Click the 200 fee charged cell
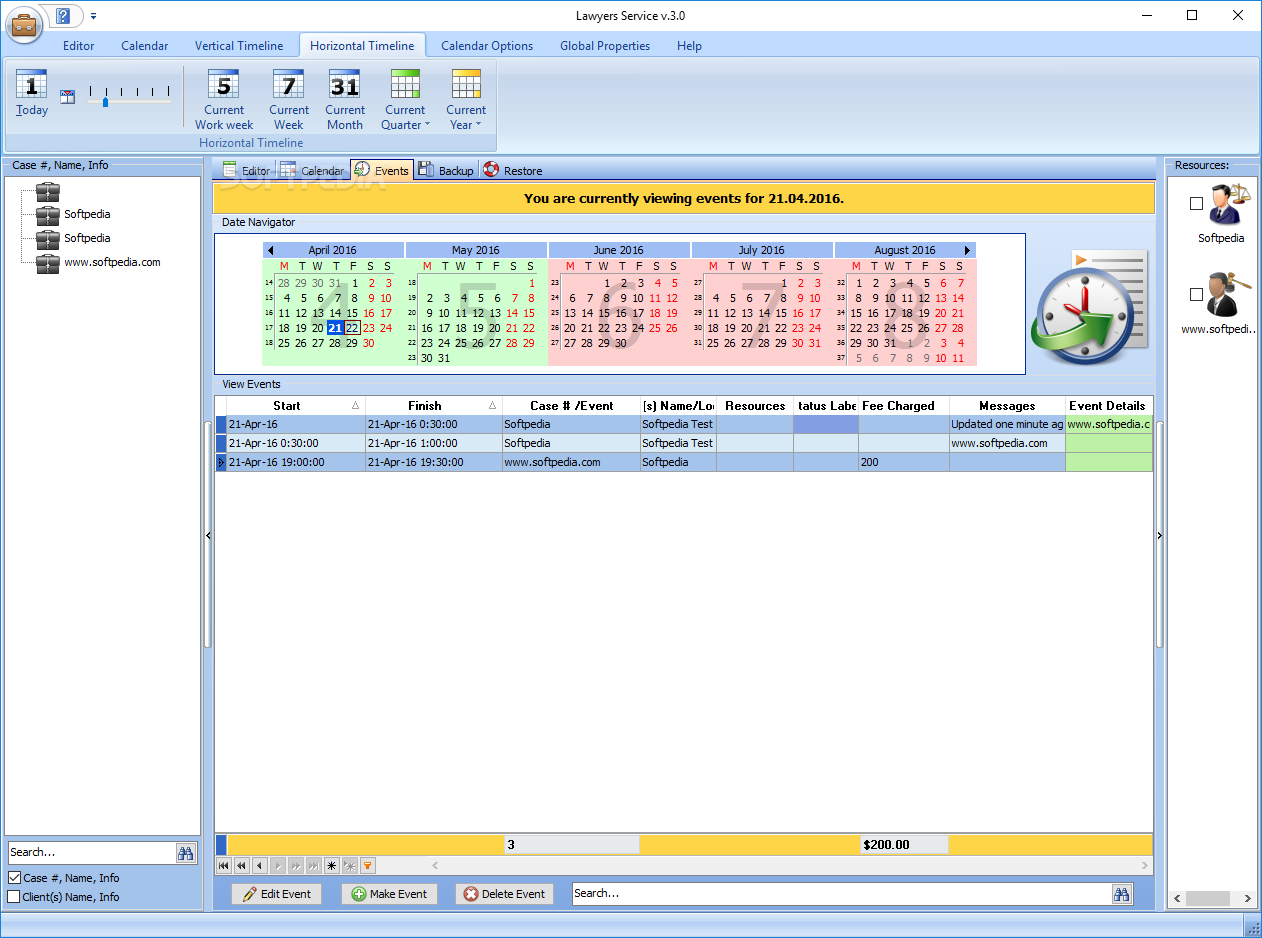 tap(903, 462)
